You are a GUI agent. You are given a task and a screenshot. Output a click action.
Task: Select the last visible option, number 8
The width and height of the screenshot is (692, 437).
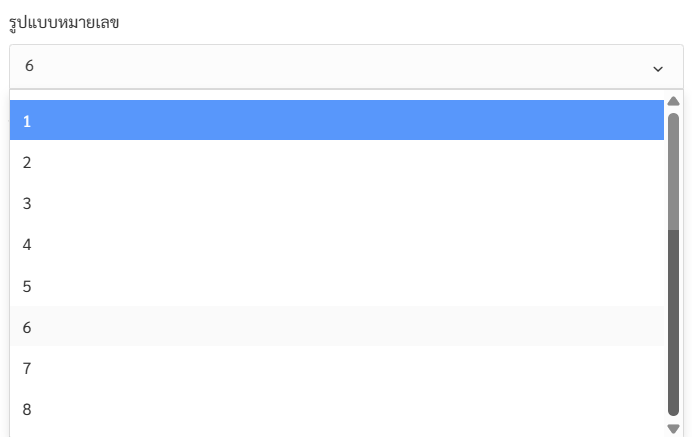pos(337,409)
